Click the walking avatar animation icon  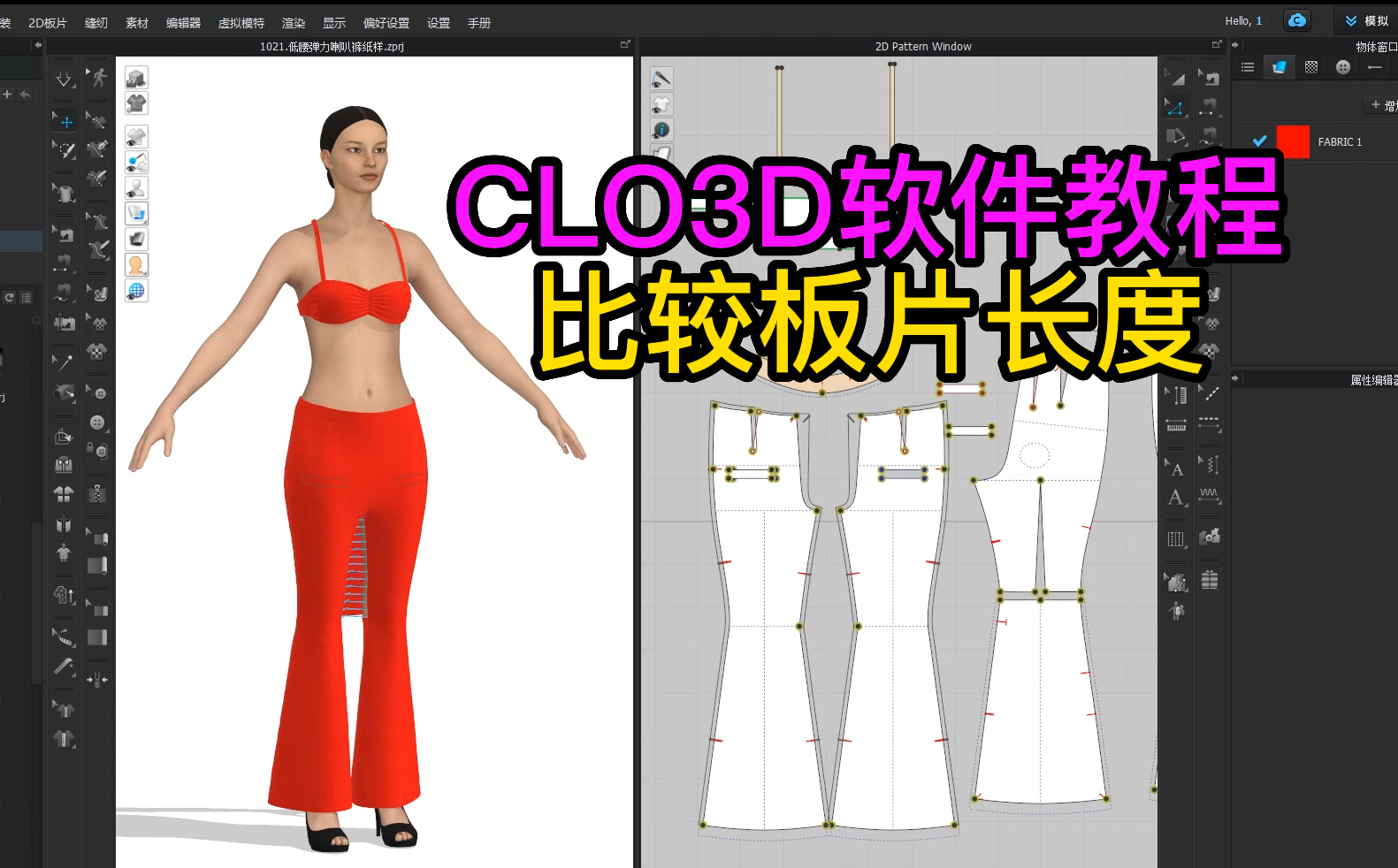pos(98,78)
